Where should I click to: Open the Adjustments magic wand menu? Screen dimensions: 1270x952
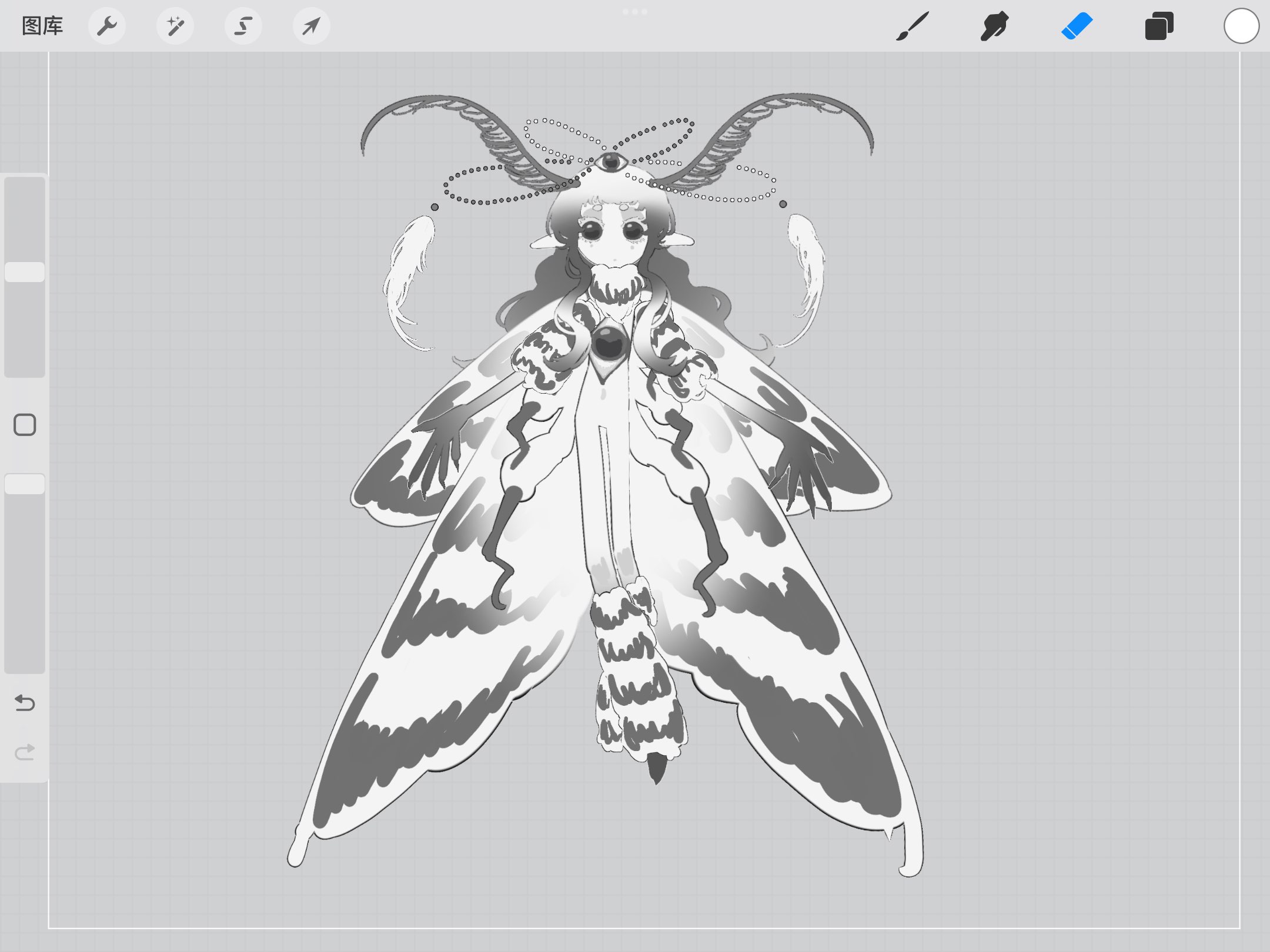pyautogui.click(x=175, y=26)
